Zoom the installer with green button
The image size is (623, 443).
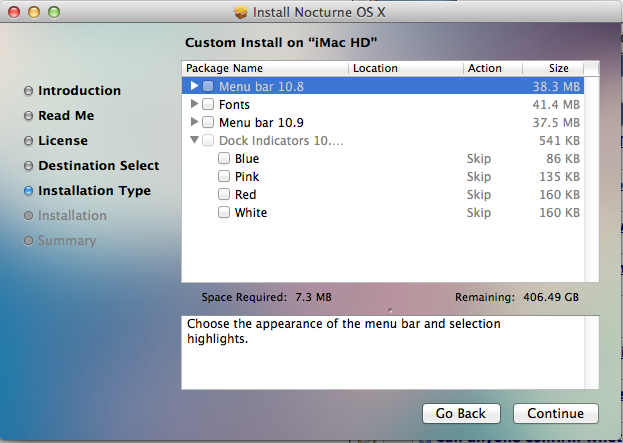click(54, 12)
